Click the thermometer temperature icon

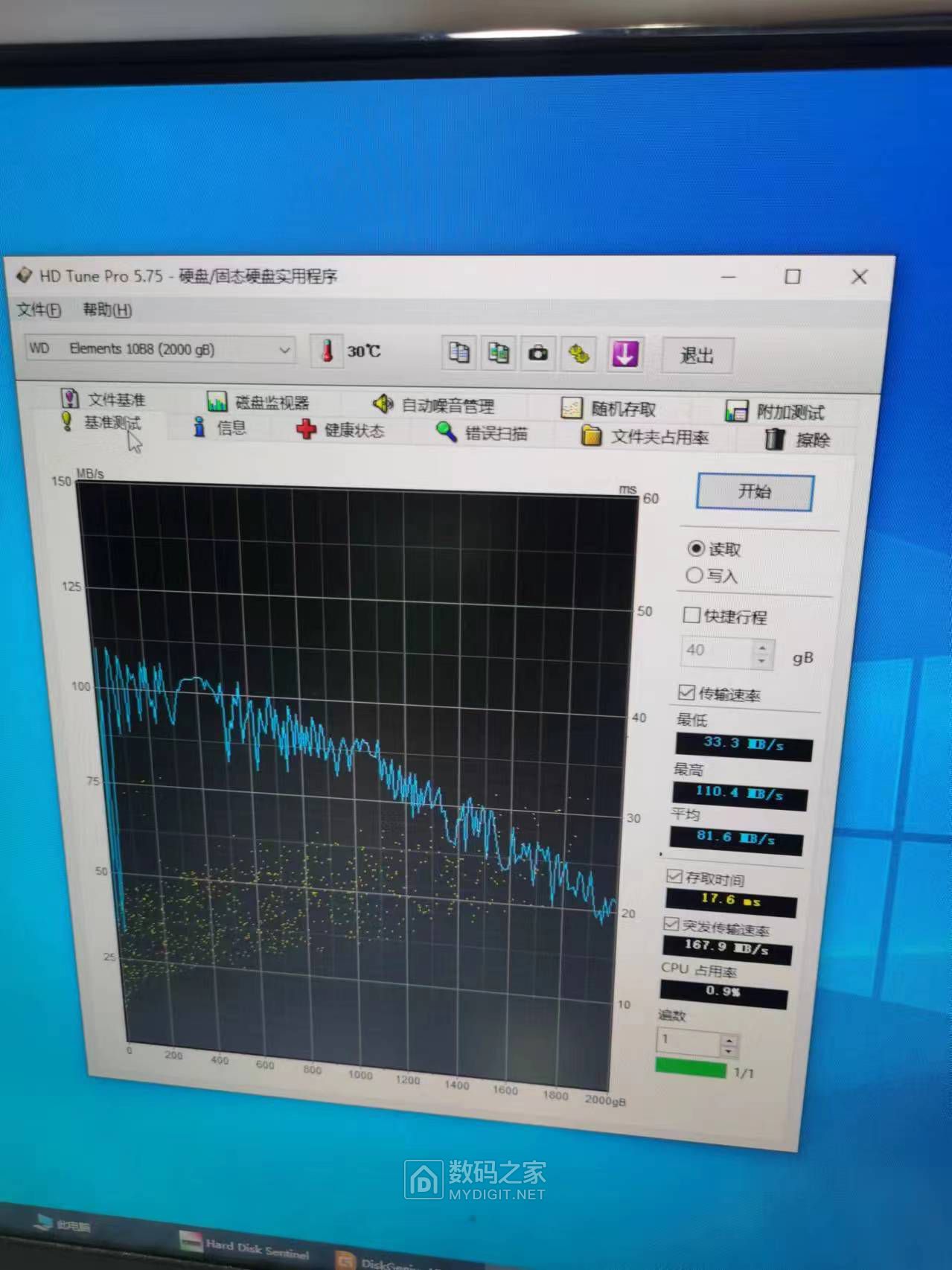click(327, 350)
